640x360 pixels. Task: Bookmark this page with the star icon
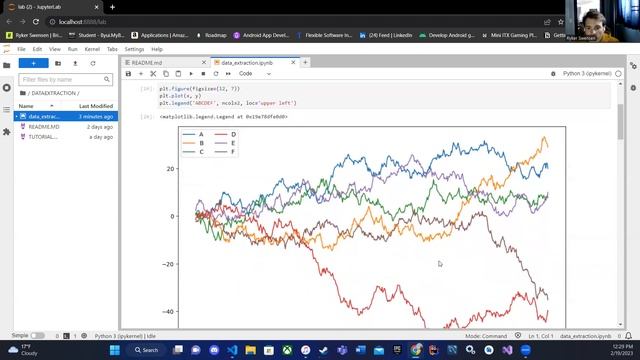pos(561,22)
